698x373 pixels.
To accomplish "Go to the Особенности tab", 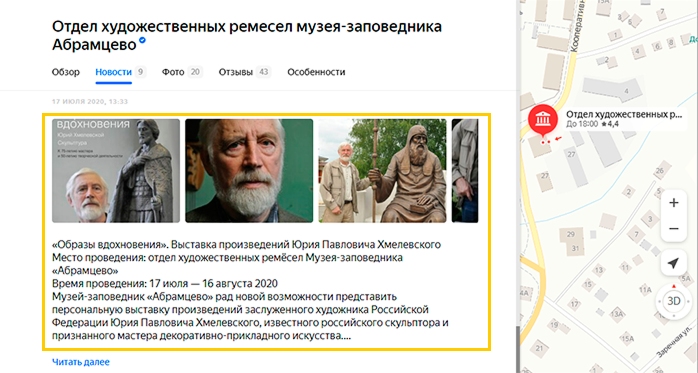I will (316, 72).
